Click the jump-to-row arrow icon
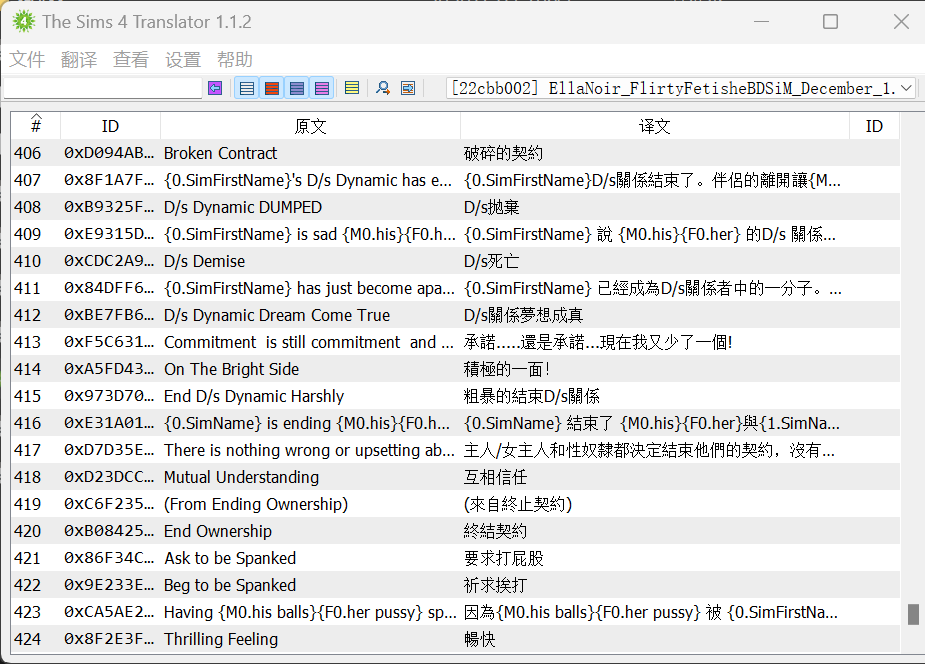Viewport: 925px width, 664px height. coord(408,88)
